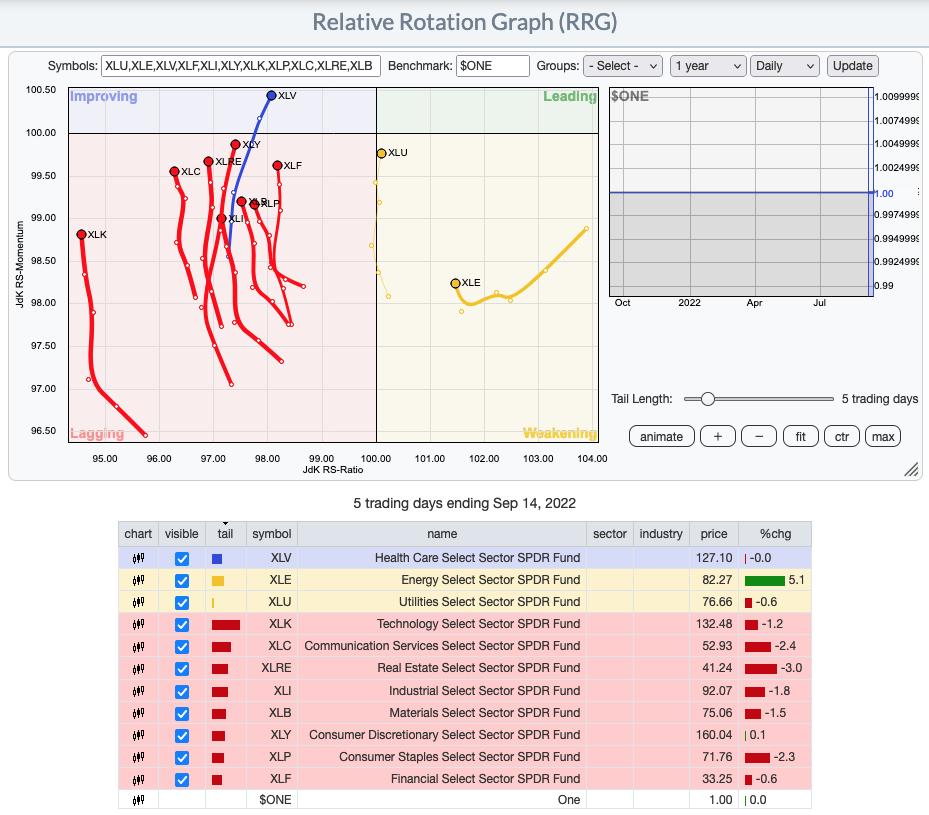Sort table by name column header
The height and width of the screenshot is (815, 929).
442,534
